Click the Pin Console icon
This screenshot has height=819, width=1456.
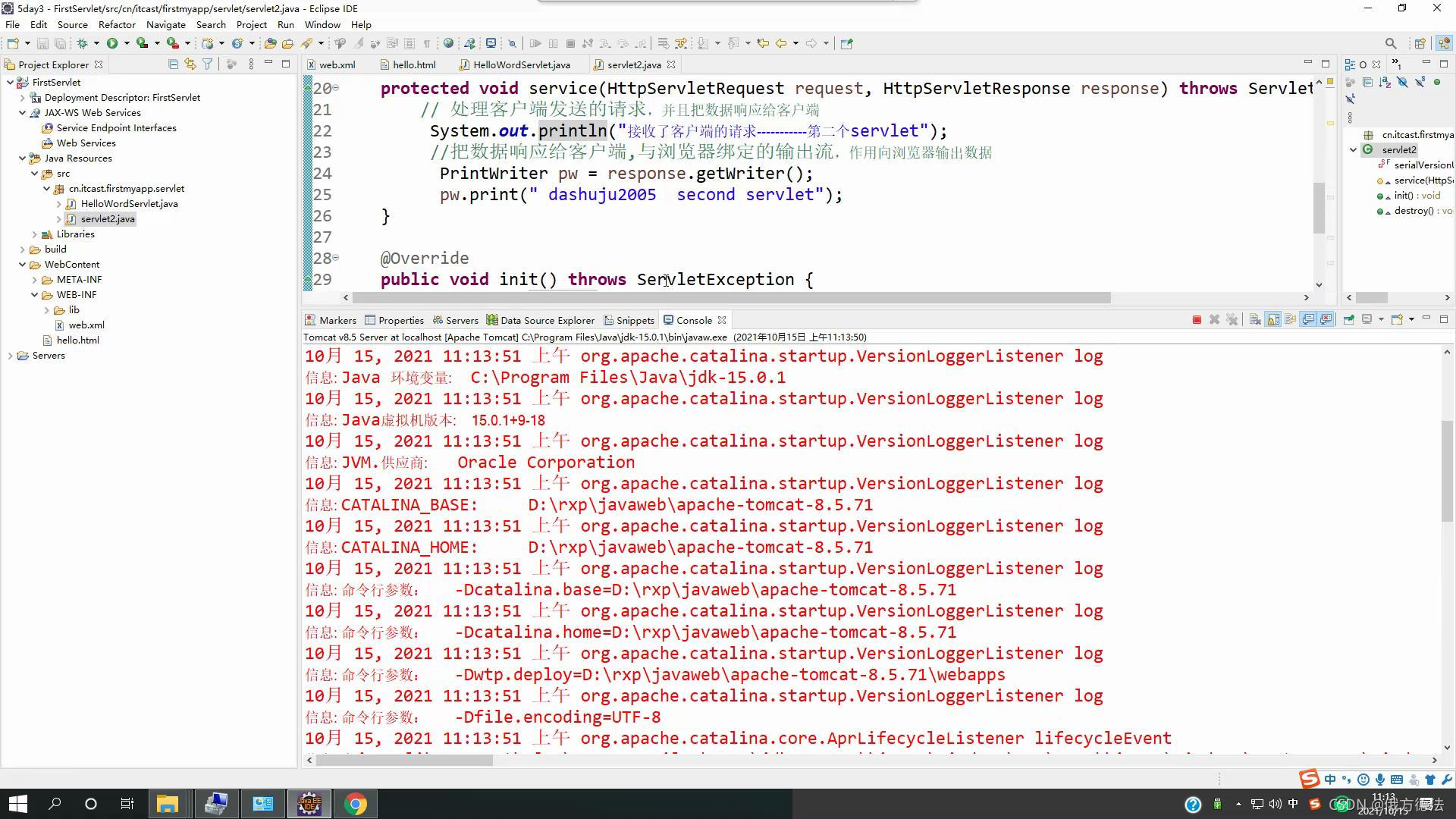(x=1349, y=320)
